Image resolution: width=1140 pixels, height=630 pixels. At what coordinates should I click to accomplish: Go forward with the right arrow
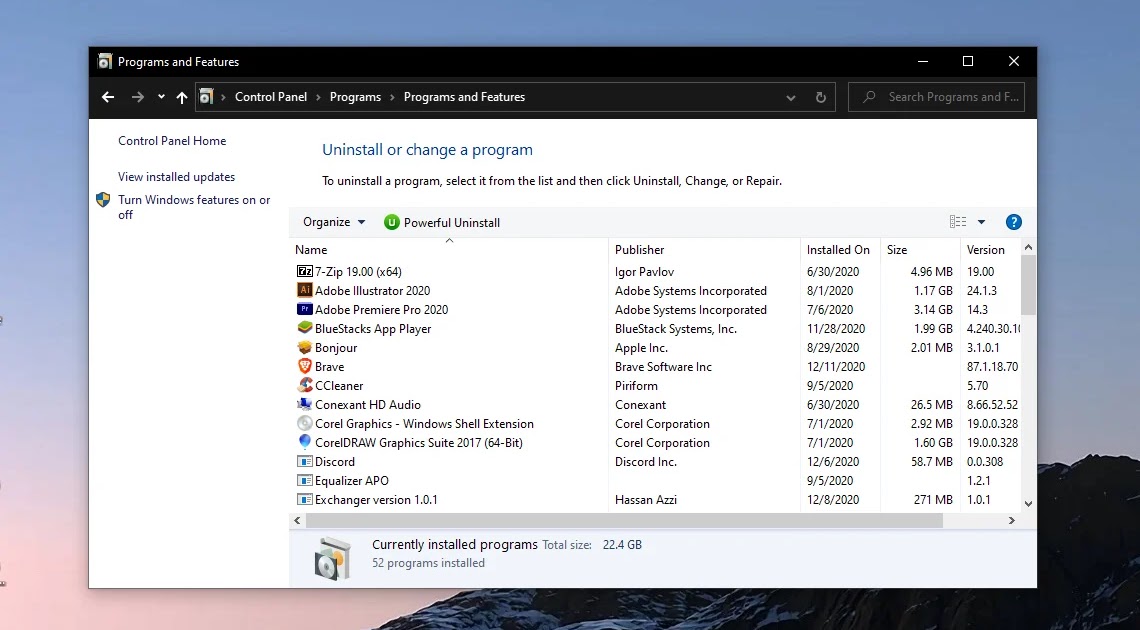[137, 97]
